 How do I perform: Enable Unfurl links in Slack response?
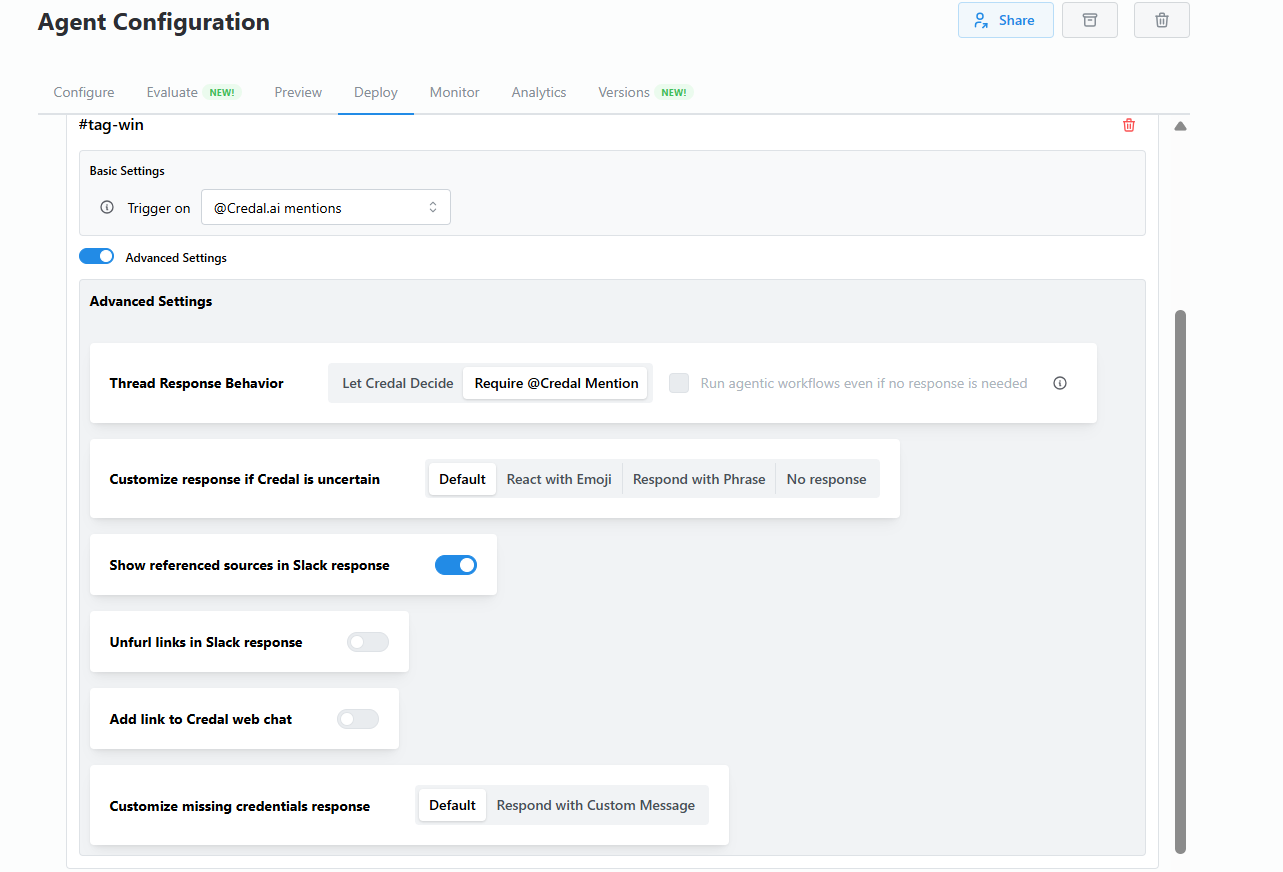[x=367, y=642]
